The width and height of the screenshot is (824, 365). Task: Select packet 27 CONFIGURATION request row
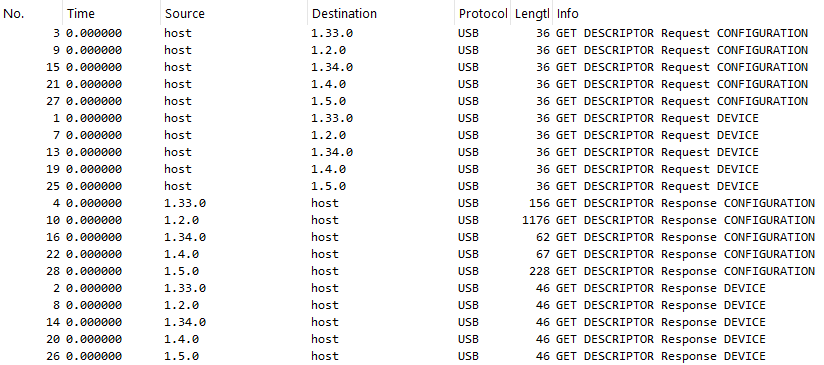pos(412,101)
